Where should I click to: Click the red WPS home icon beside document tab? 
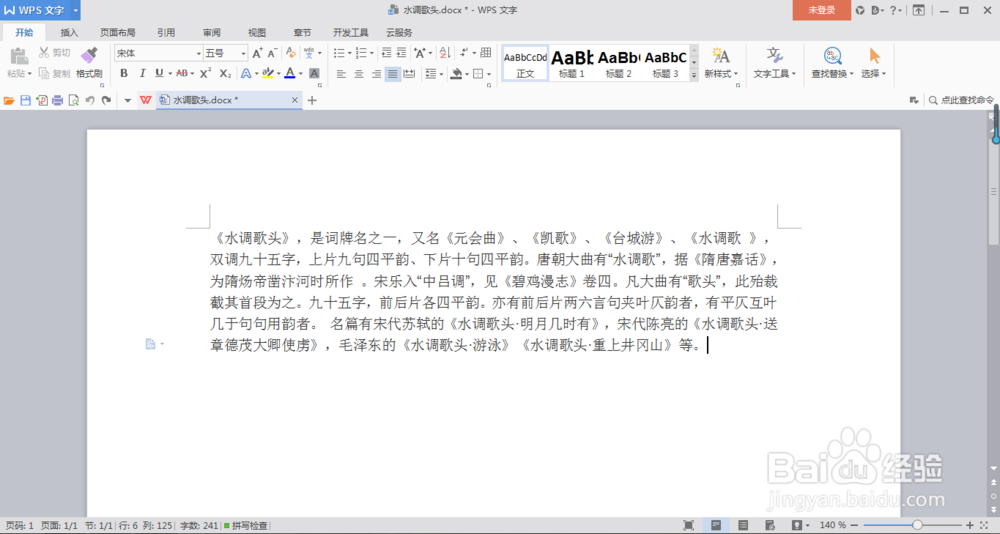point(146,100)
